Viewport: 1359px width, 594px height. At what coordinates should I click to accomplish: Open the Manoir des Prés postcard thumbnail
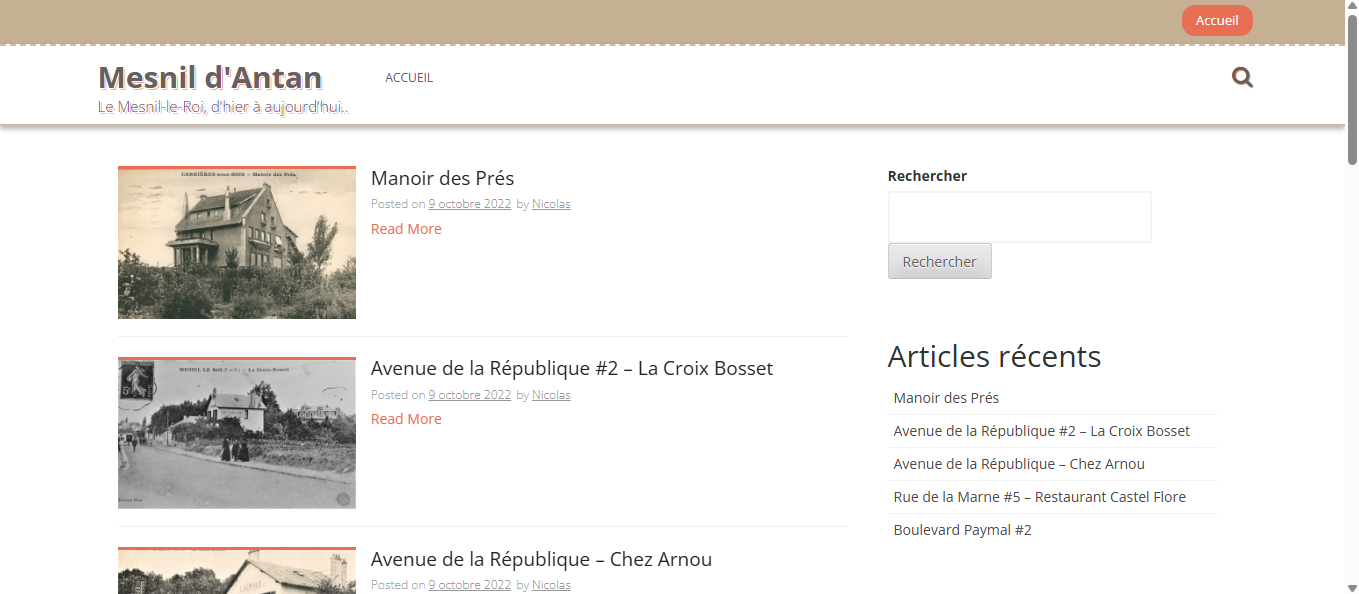pos(236,242)
